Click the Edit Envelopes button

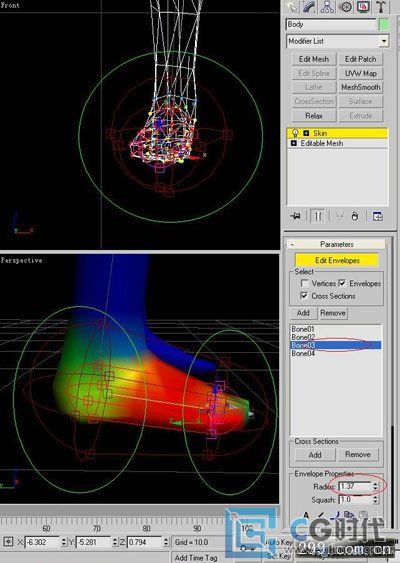coord(337,260)
